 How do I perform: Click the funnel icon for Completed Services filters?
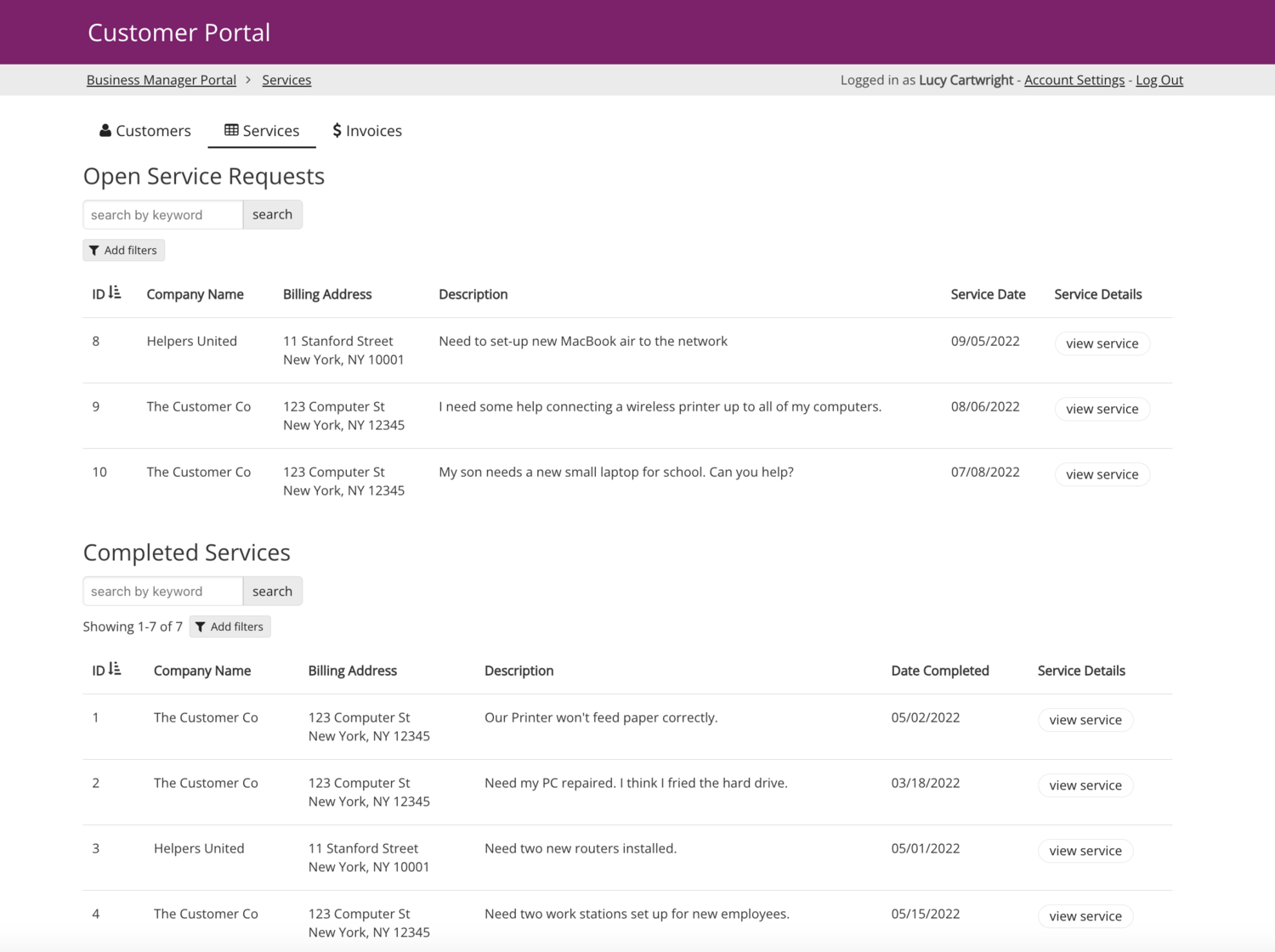pyautogui.click(x=201, y=626)
